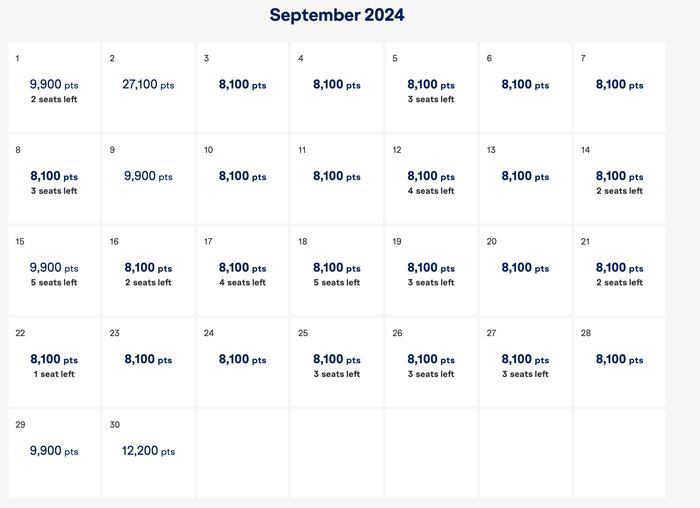Select the September 7 date cell
The width and height of the screenshot is (700, 508).
point(619,87)
